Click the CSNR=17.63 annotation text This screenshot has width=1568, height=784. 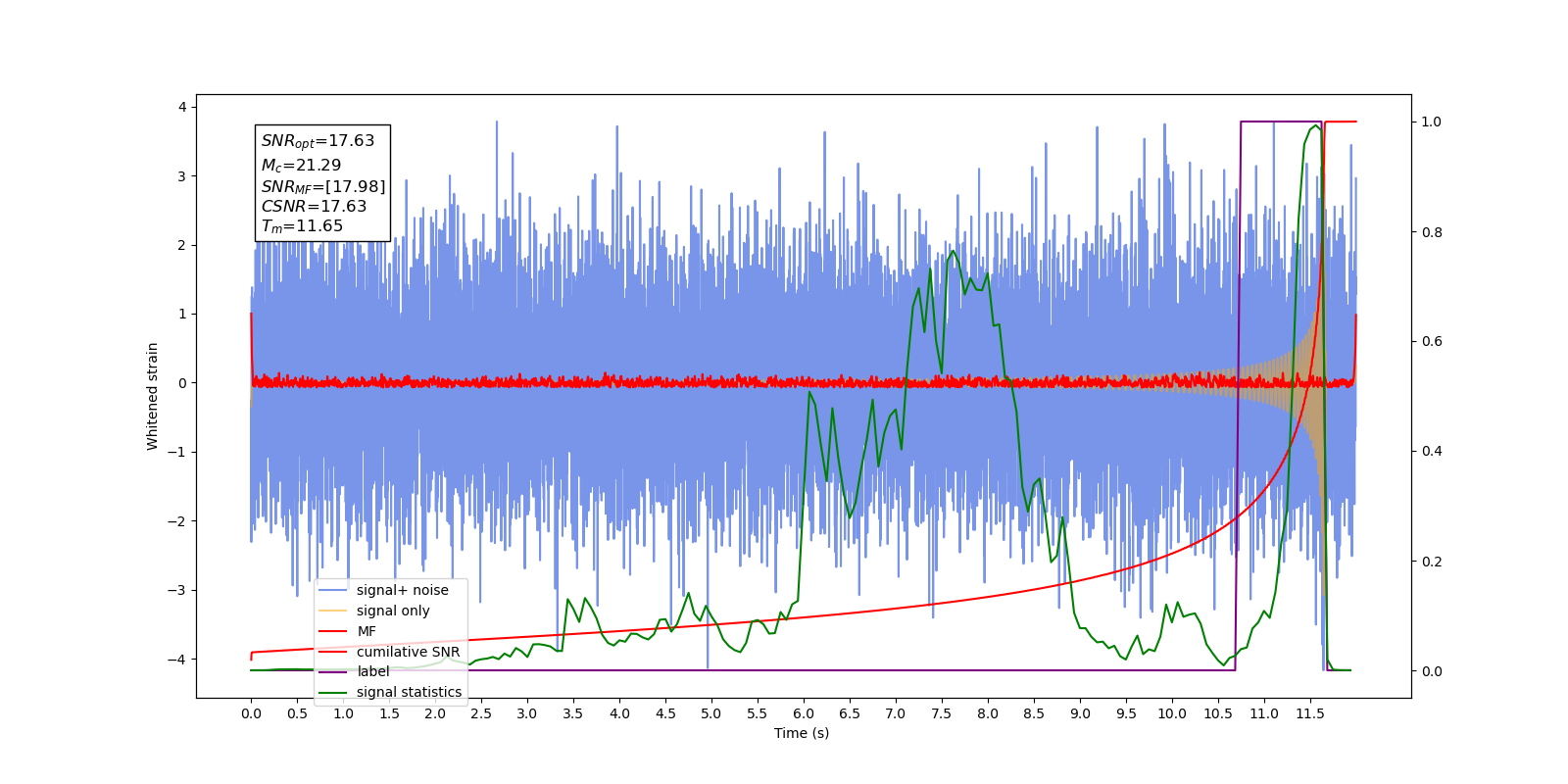[x=314, y=207]
